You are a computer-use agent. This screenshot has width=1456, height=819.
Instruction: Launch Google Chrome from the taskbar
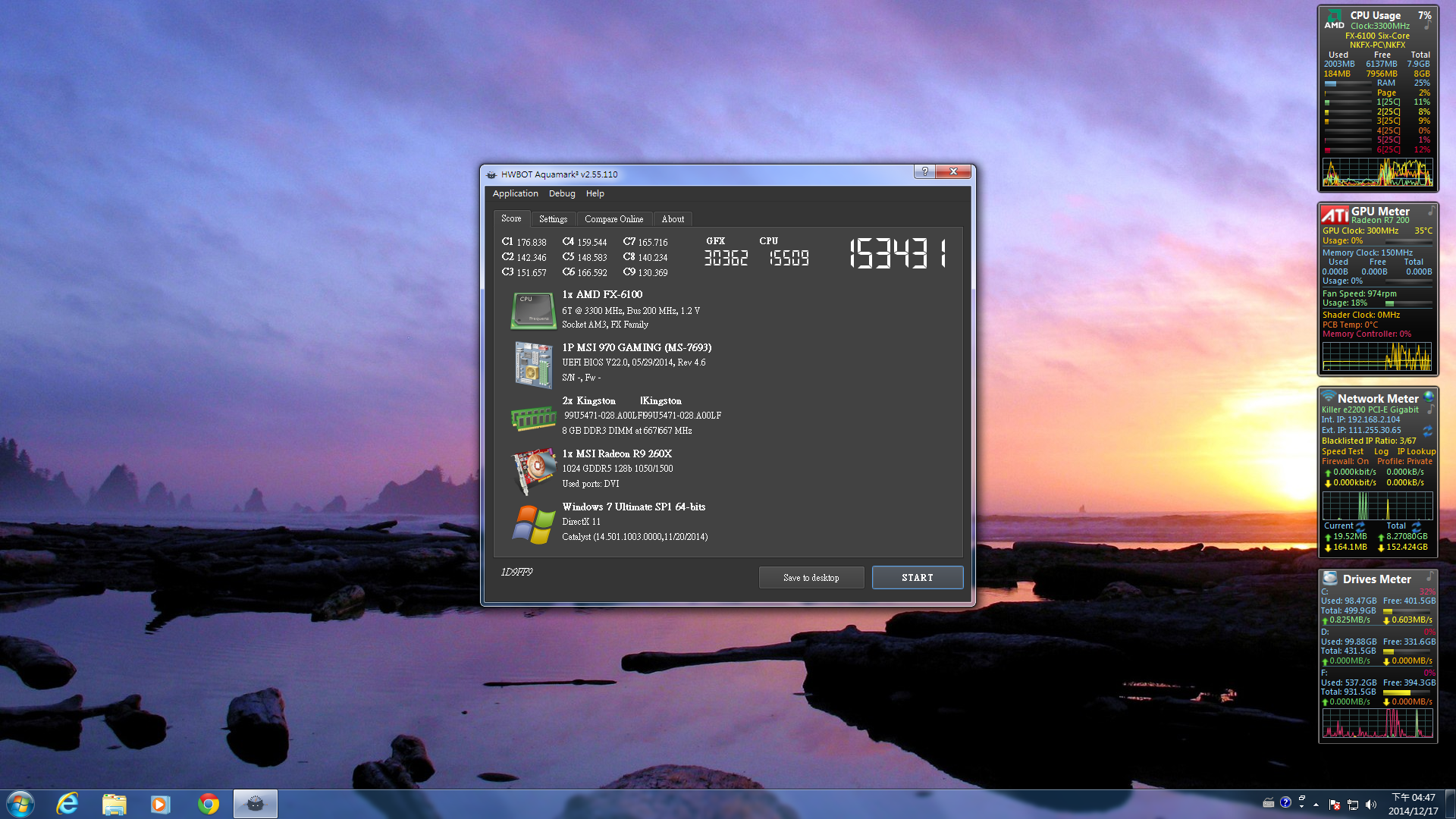tap(208, 804)
